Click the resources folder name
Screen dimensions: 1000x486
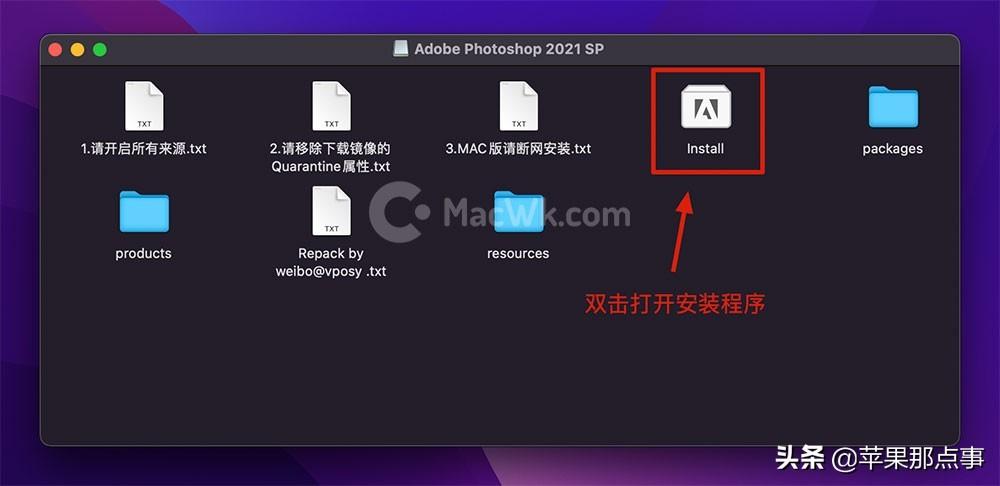pyautogui.click(x=518, y=253)
